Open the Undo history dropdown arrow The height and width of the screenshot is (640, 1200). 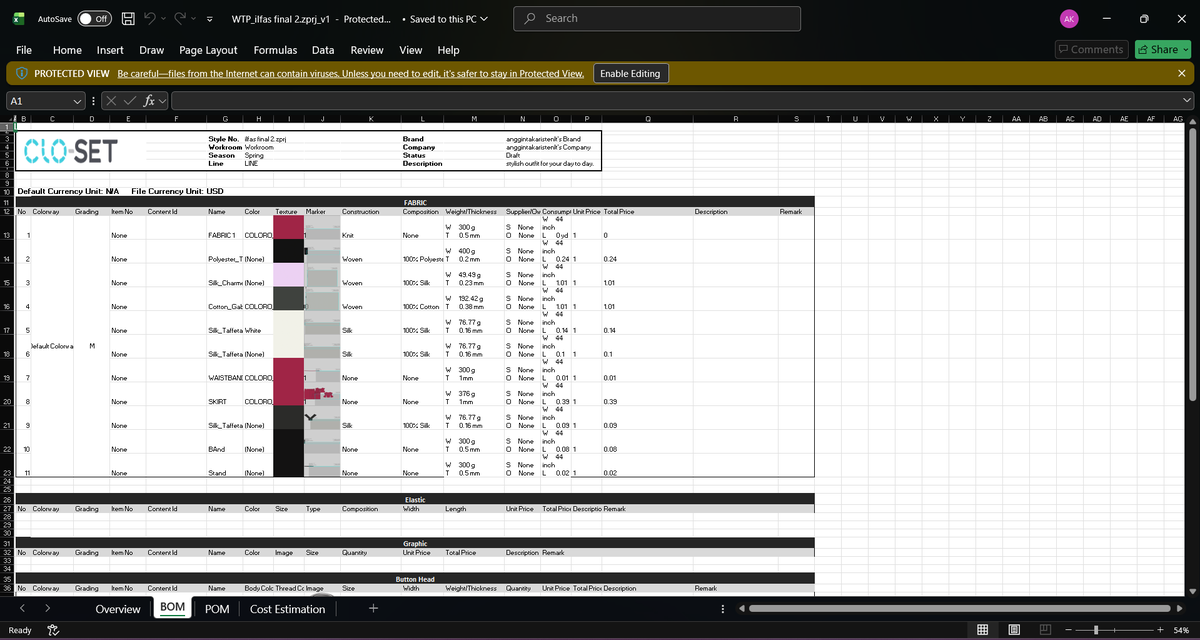coord(165,18)
